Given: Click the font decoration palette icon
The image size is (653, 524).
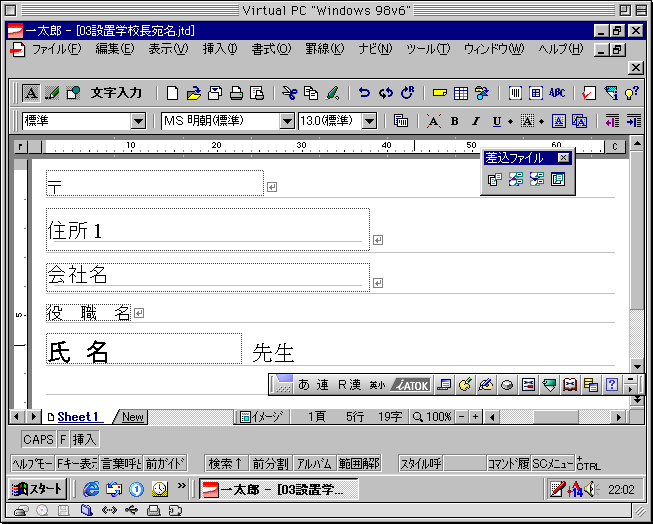Looking at the screenshot, I should [x=401, y=121].
